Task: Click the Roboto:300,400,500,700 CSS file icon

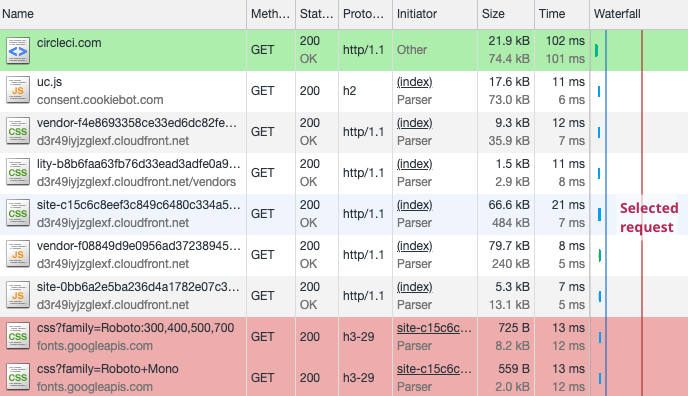Action: click(x=18, y=336)
